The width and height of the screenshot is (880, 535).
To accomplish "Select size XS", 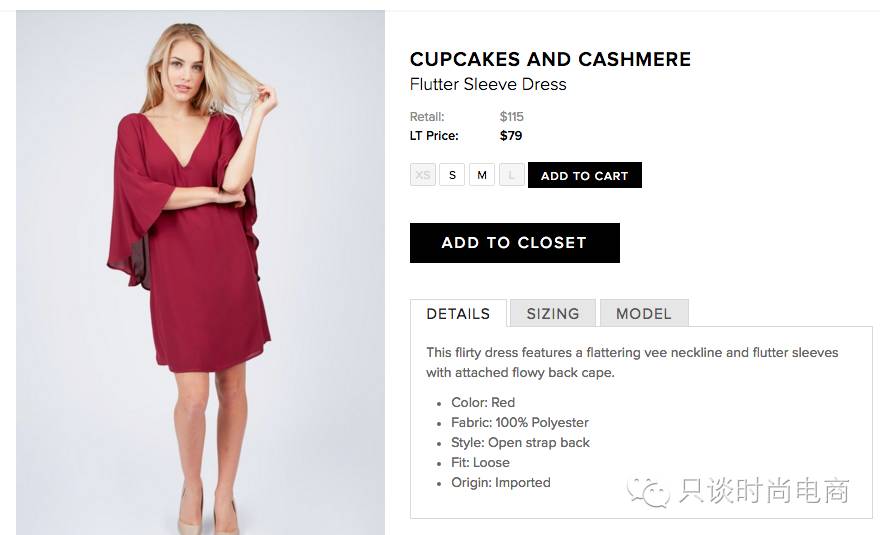I will (x=423, y=175).
